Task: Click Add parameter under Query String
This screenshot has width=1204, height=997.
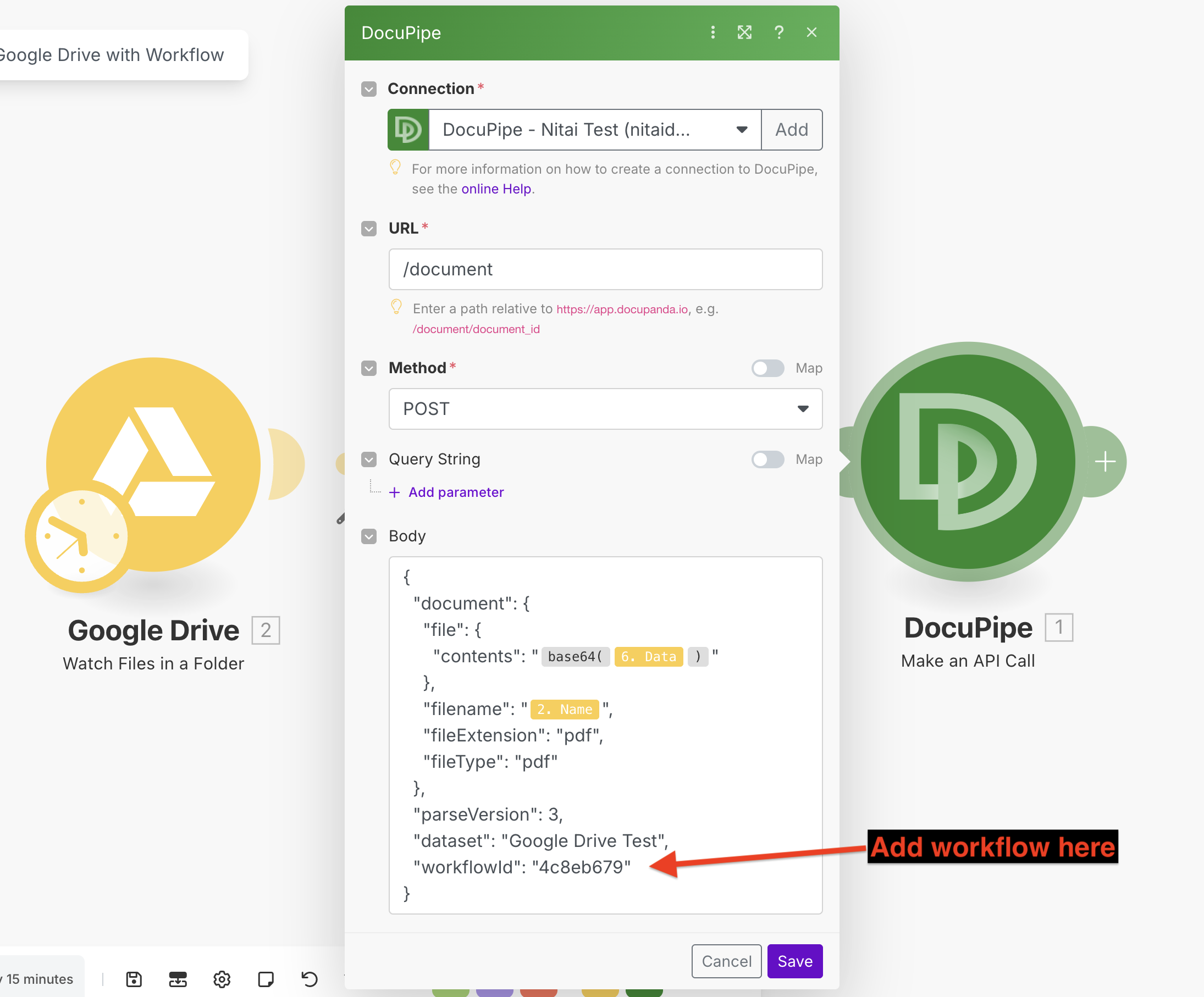Action: point(456,492)
